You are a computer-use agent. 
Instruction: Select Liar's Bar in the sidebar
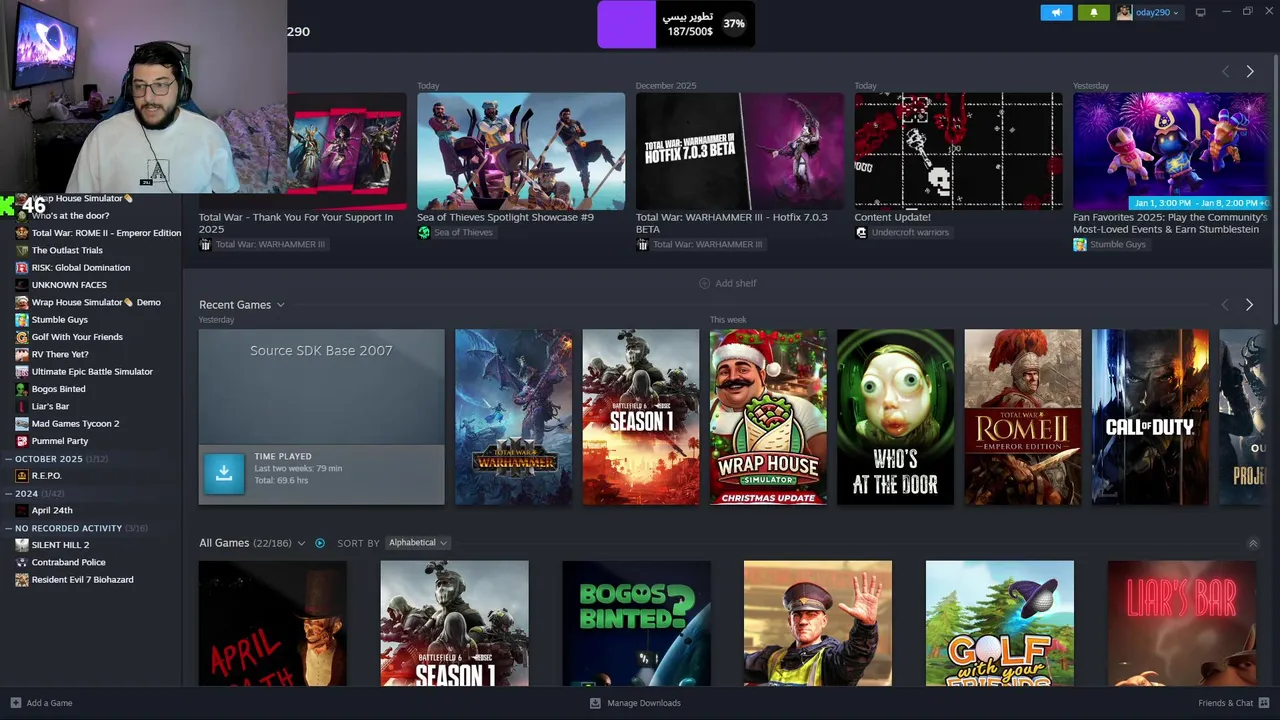pyautogui.click(x=50, y=407)
